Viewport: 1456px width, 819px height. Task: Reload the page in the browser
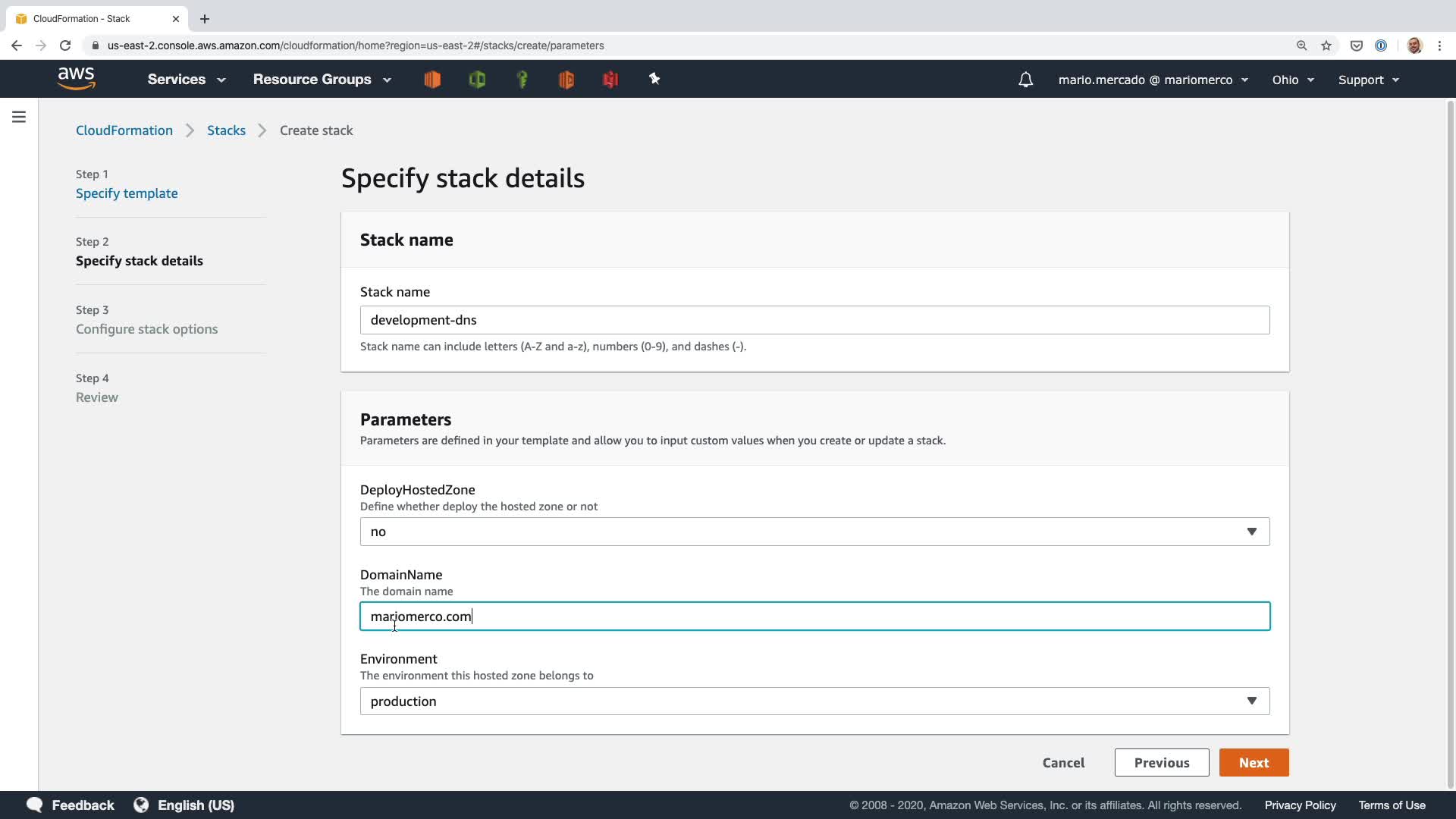pyautogui.click(x=65, y=45)
